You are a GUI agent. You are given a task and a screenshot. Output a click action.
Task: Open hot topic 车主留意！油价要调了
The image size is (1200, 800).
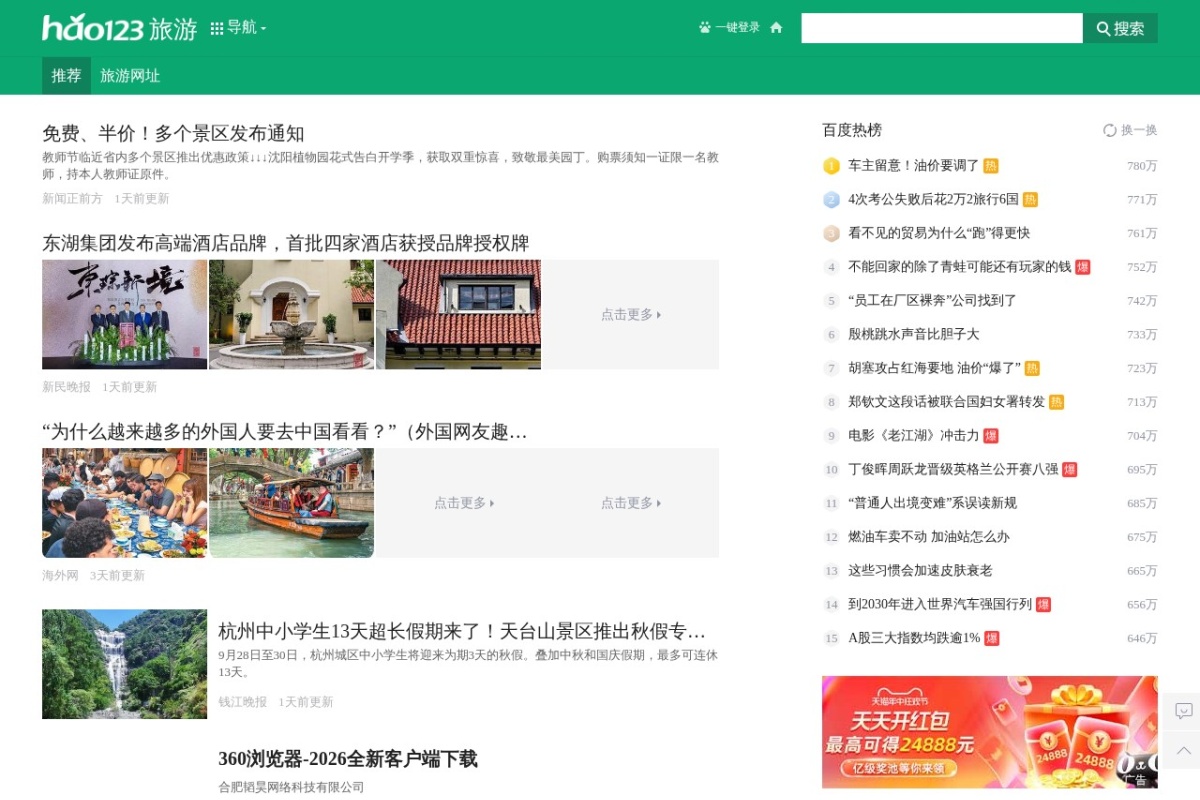coord(914,166)
